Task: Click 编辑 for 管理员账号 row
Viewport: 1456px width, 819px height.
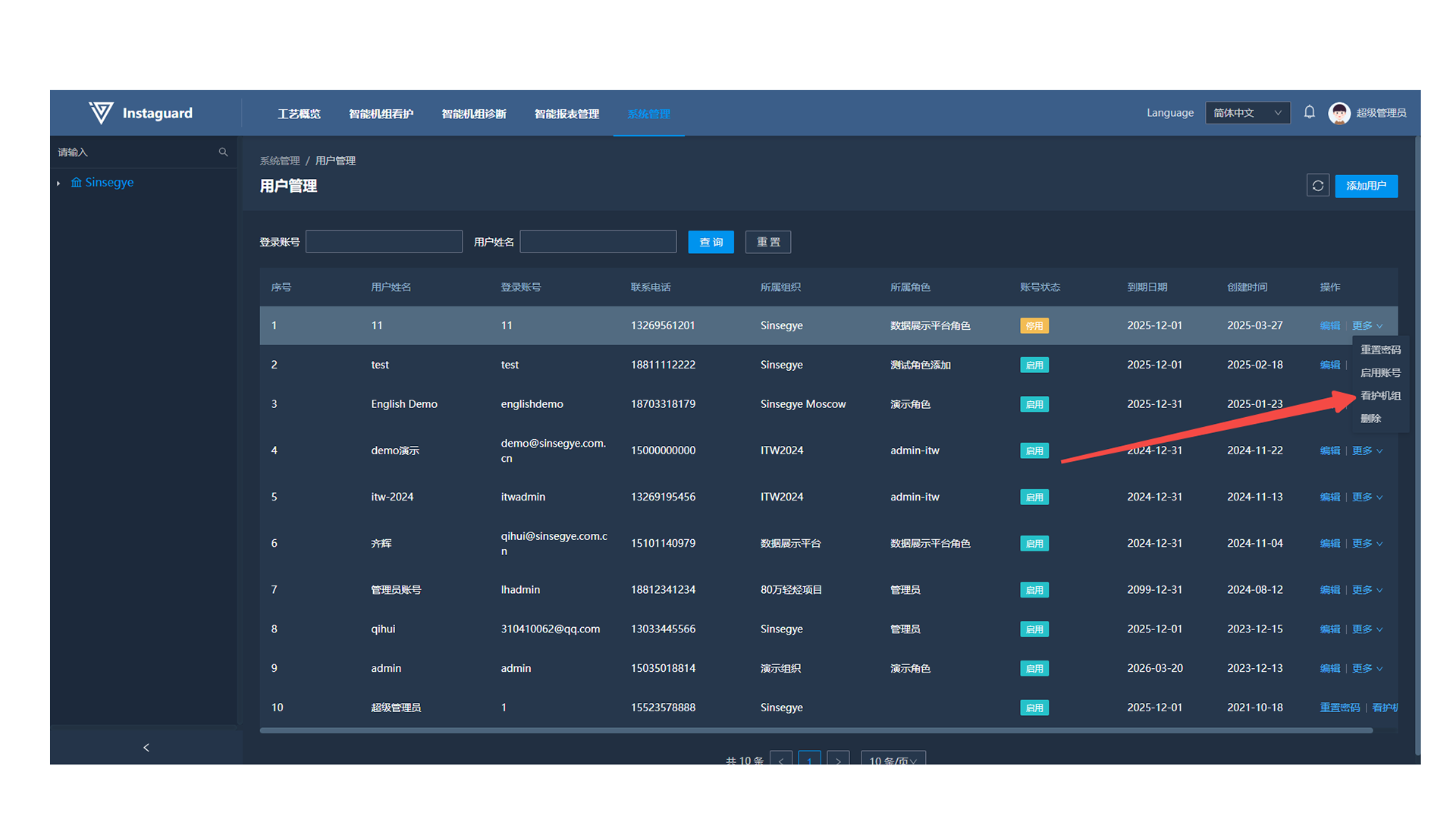Action: pyautogui.click(x=1329, y=590)
